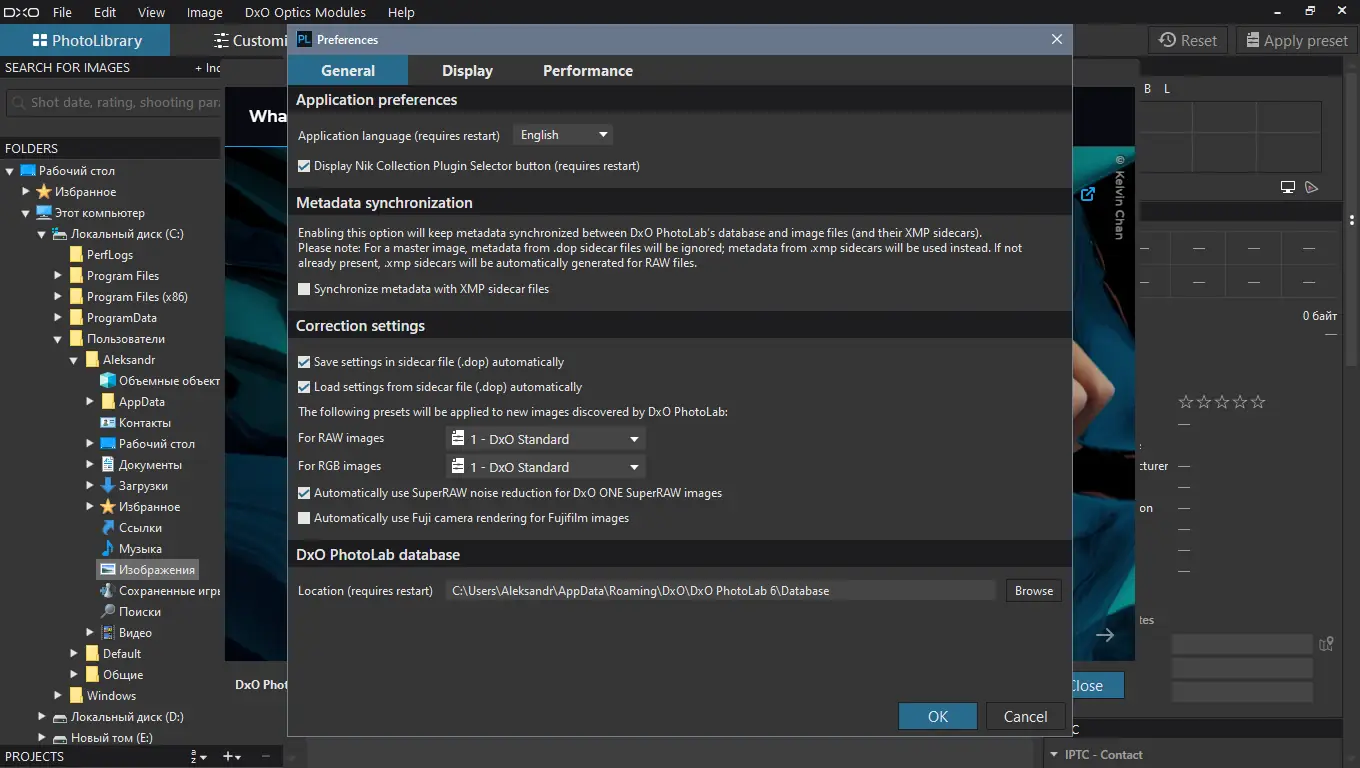1360x768 pixels.
Task: Click the projects sort A-Z icon
Action: click(197, 757)
